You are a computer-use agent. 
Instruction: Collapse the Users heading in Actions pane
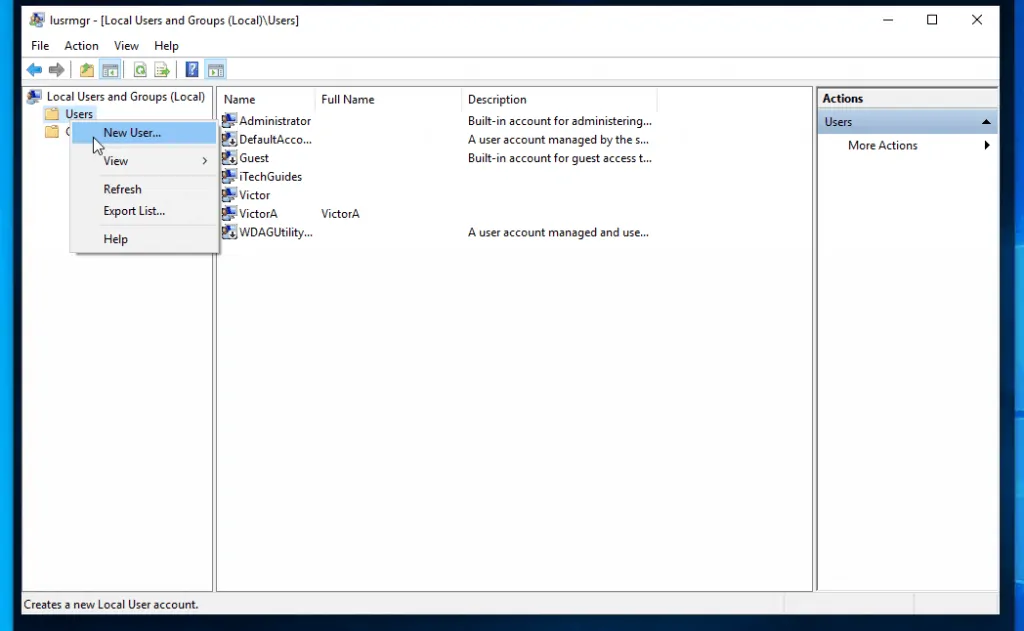pos(986,121)
